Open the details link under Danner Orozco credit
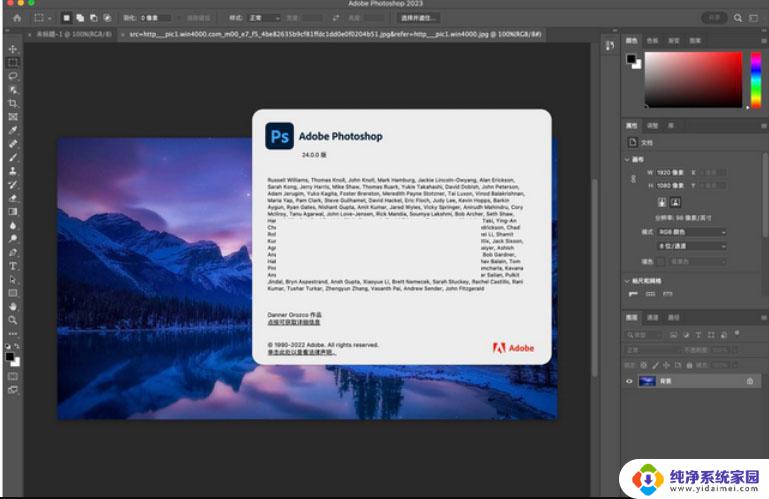The width and height of the screenshot is (769, 499). [x=294, y=322]
